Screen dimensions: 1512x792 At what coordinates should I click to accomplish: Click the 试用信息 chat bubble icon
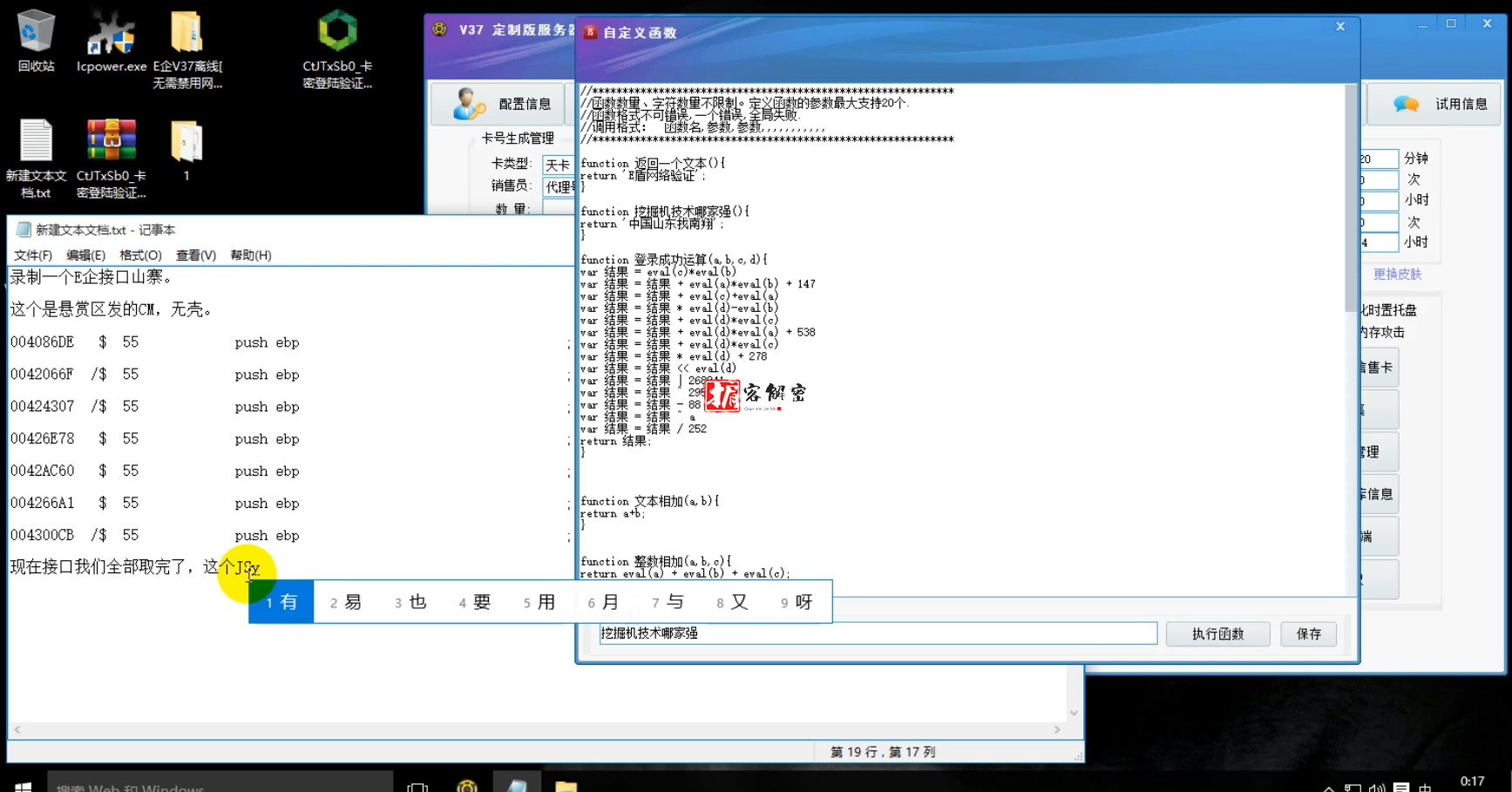1406,104
